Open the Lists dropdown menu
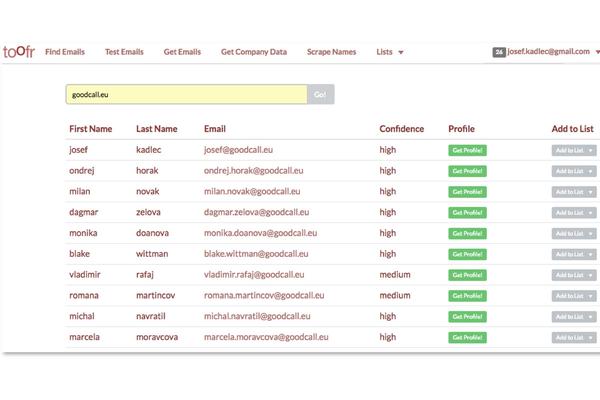Viewport: 600px width, 400px height. click(390, 52)
